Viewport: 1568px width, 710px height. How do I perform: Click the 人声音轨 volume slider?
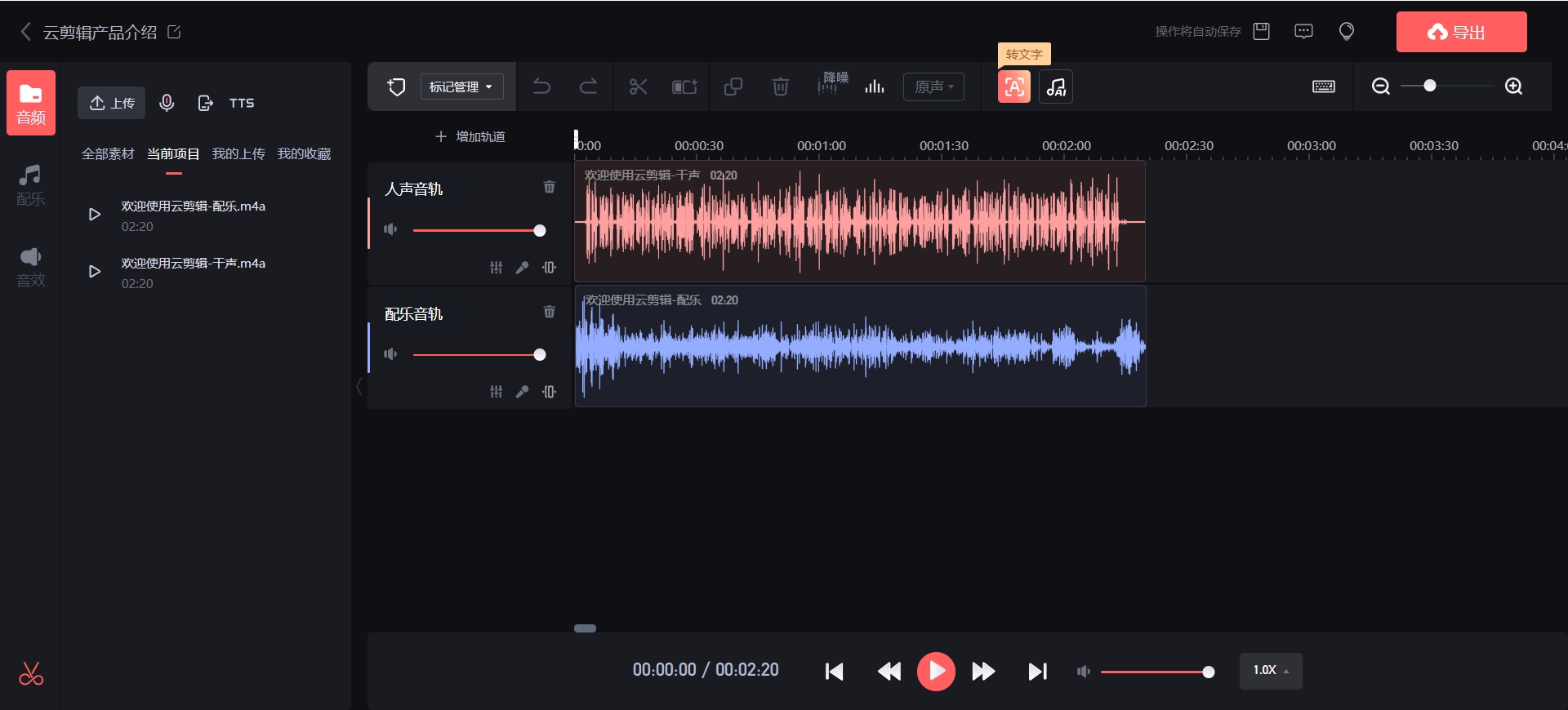click(477, 231)
